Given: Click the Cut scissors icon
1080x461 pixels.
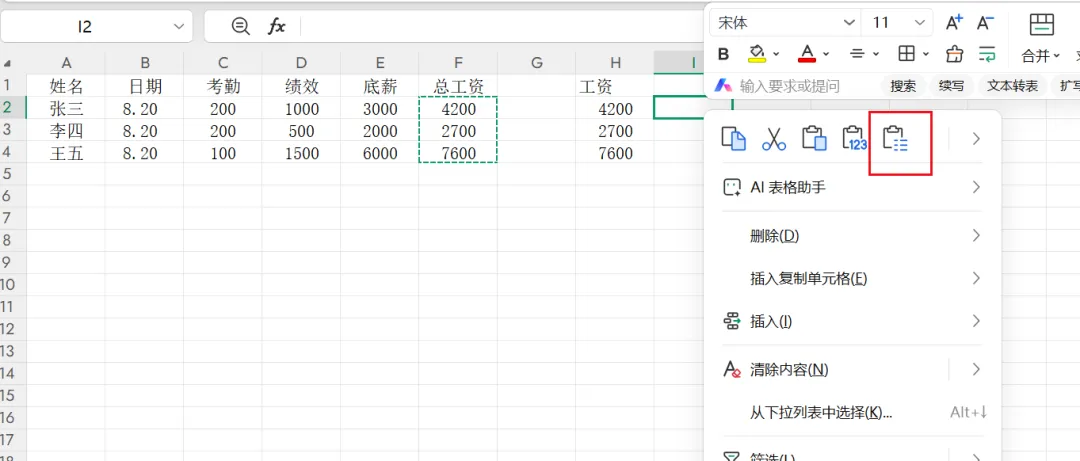Looking at the screenshot, I should [x=773, y=139].
